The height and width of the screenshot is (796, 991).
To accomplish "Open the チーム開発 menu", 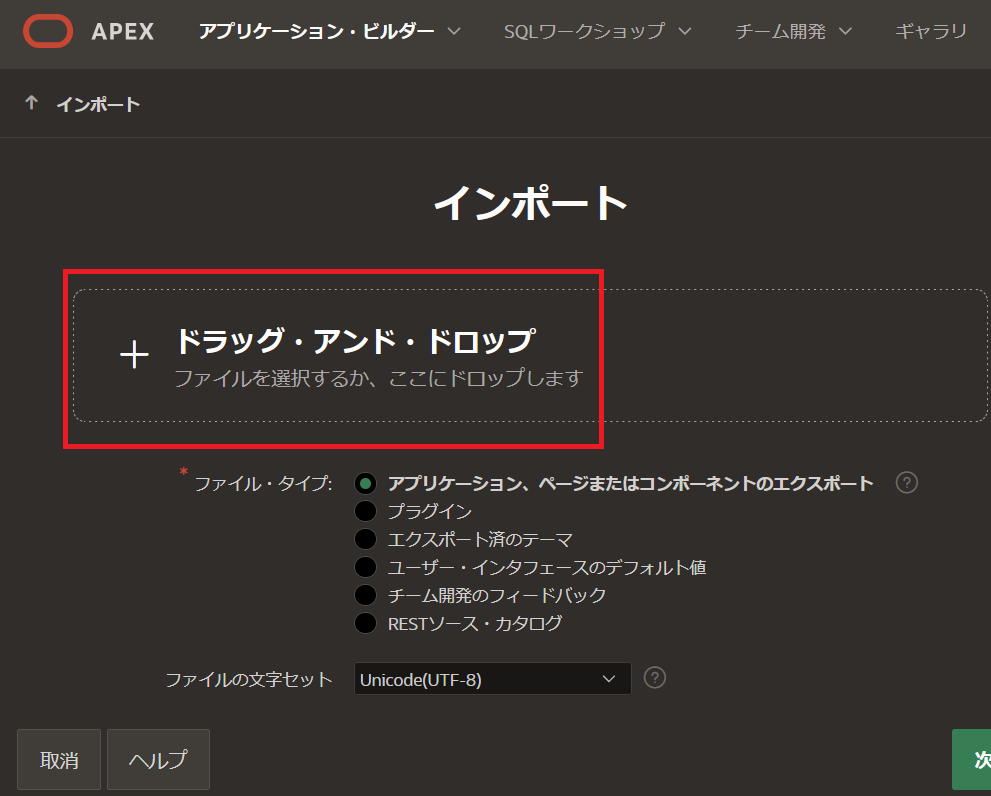I will coord(793,31).
